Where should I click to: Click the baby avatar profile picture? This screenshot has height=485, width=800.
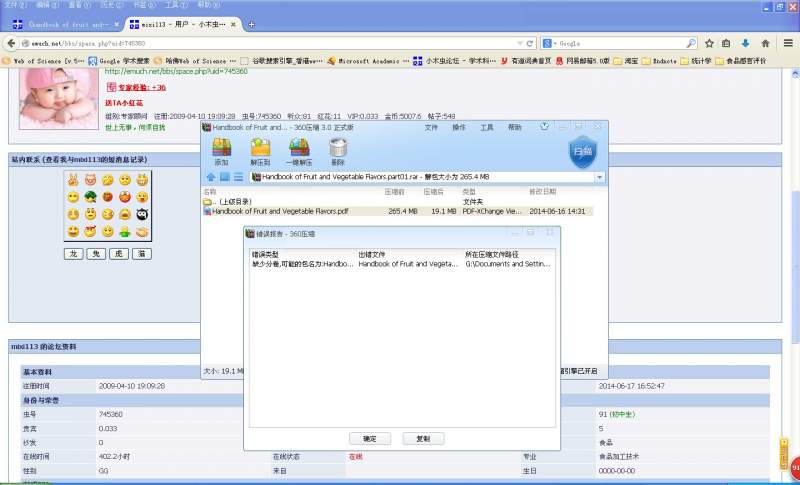coord(59,98)
